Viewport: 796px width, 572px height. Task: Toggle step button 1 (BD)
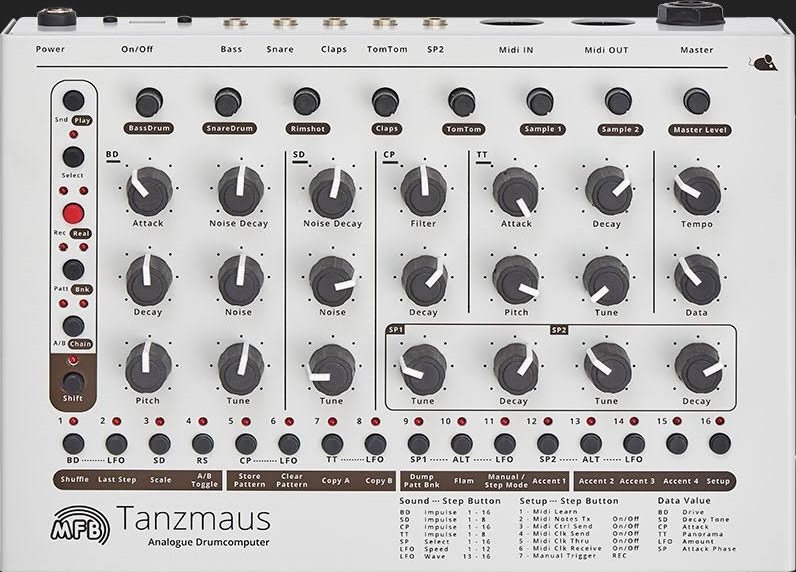click(73, 444)
